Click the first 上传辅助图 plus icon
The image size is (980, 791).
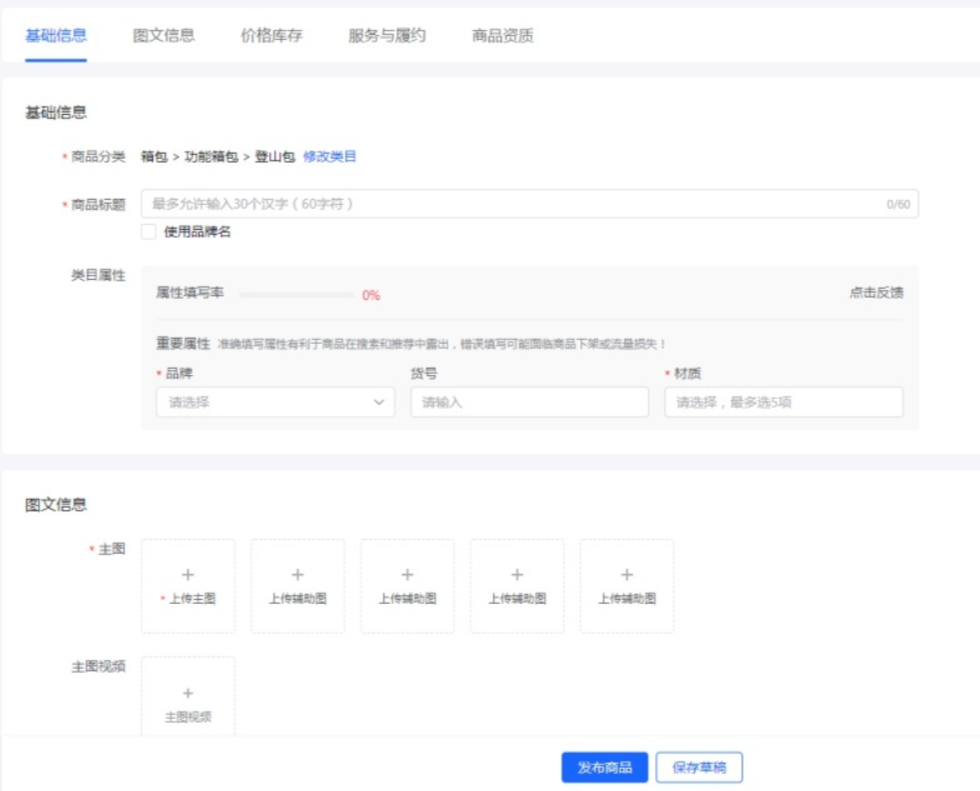click(x=298, y=574)
